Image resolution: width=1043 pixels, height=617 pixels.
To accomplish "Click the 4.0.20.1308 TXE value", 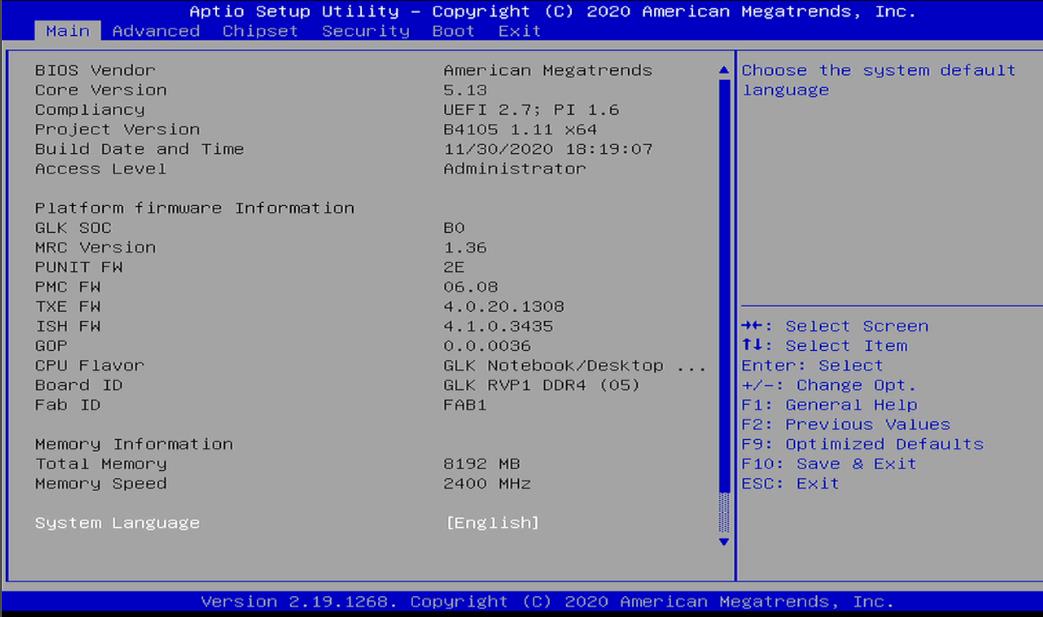I will point(504,306).
